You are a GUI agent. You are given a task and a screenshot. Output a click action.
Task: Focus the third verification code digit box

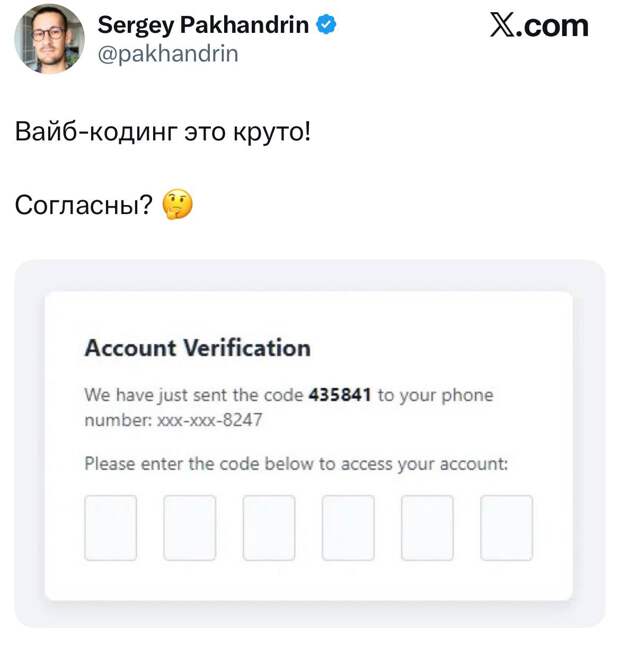[x=269, y=528]
